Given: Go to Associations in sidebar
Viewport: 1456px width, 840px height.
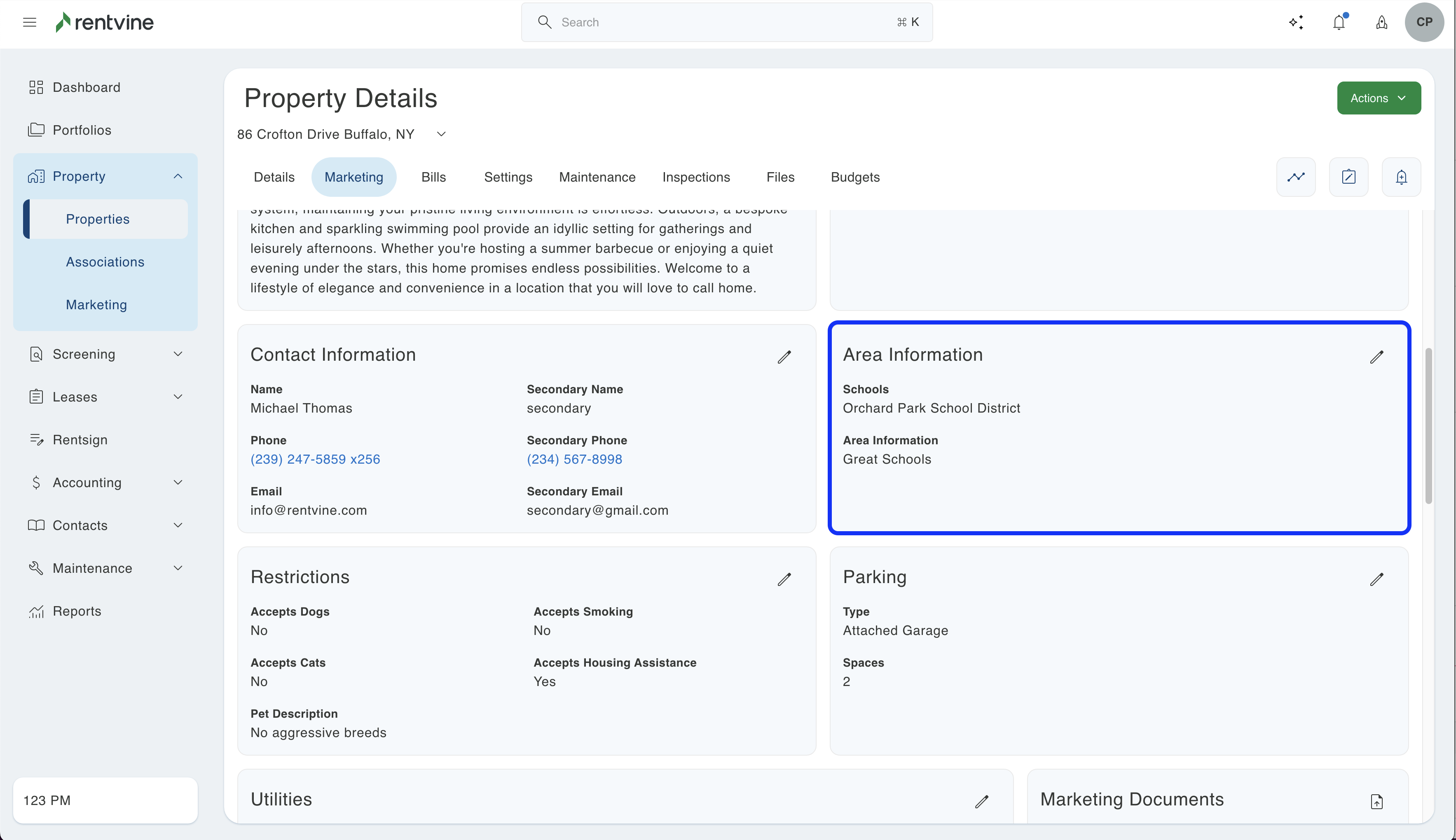Looking at the screenshot, I should [105, 262].
